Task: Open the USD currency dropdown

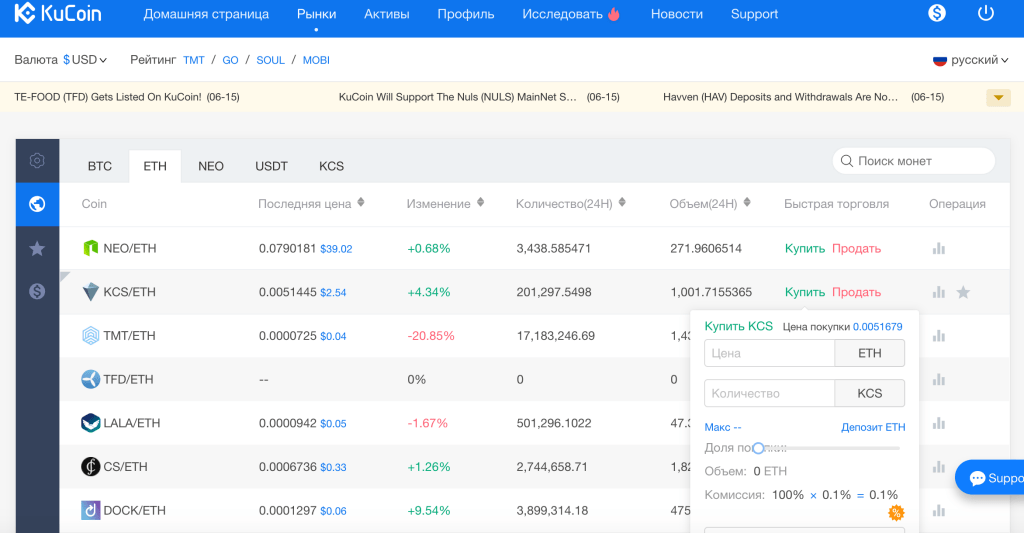Action: click(x=84, y=60)
